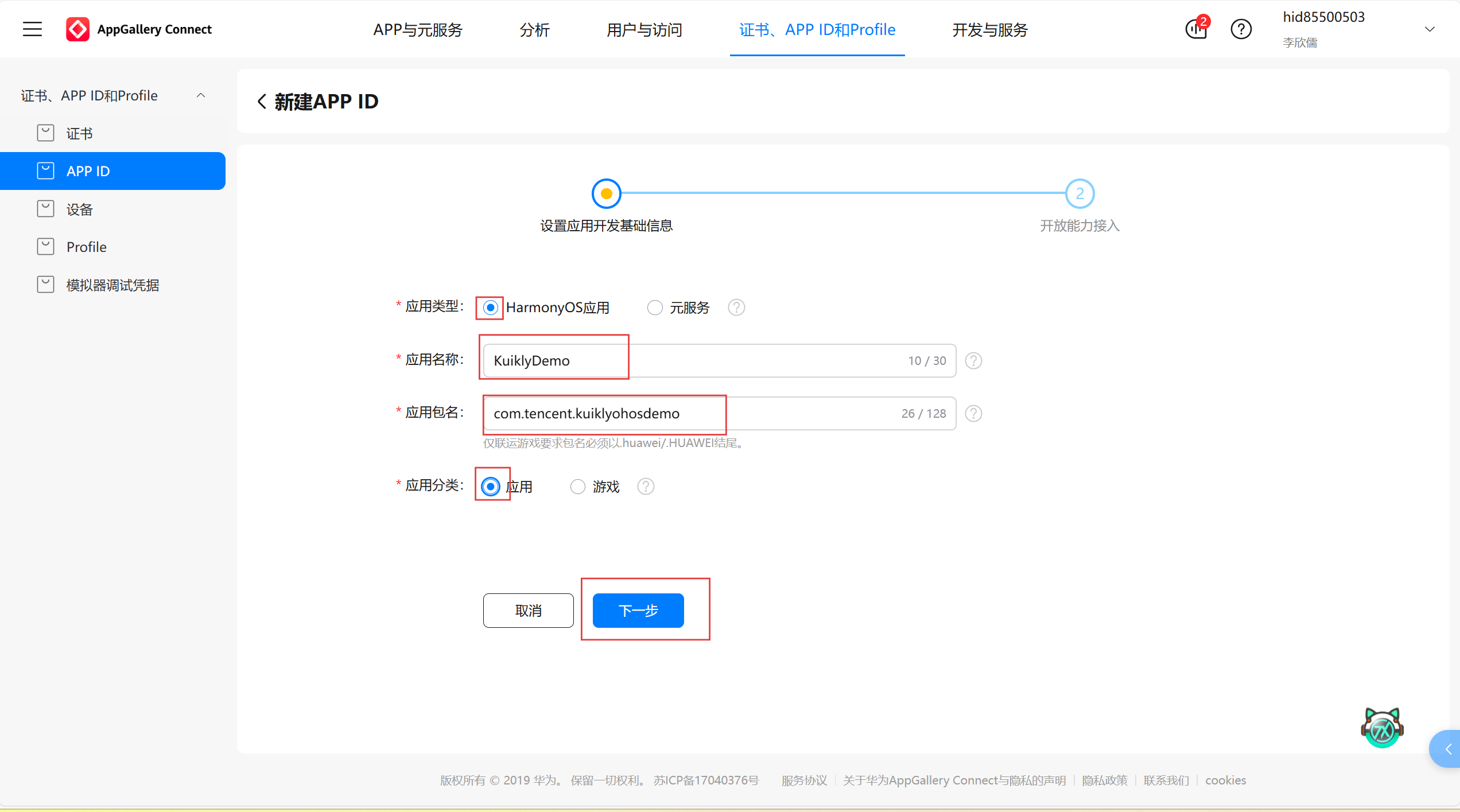The image size is (1460, 812).
Task: Click the top bar help icon
Action: coord(1241,29)
